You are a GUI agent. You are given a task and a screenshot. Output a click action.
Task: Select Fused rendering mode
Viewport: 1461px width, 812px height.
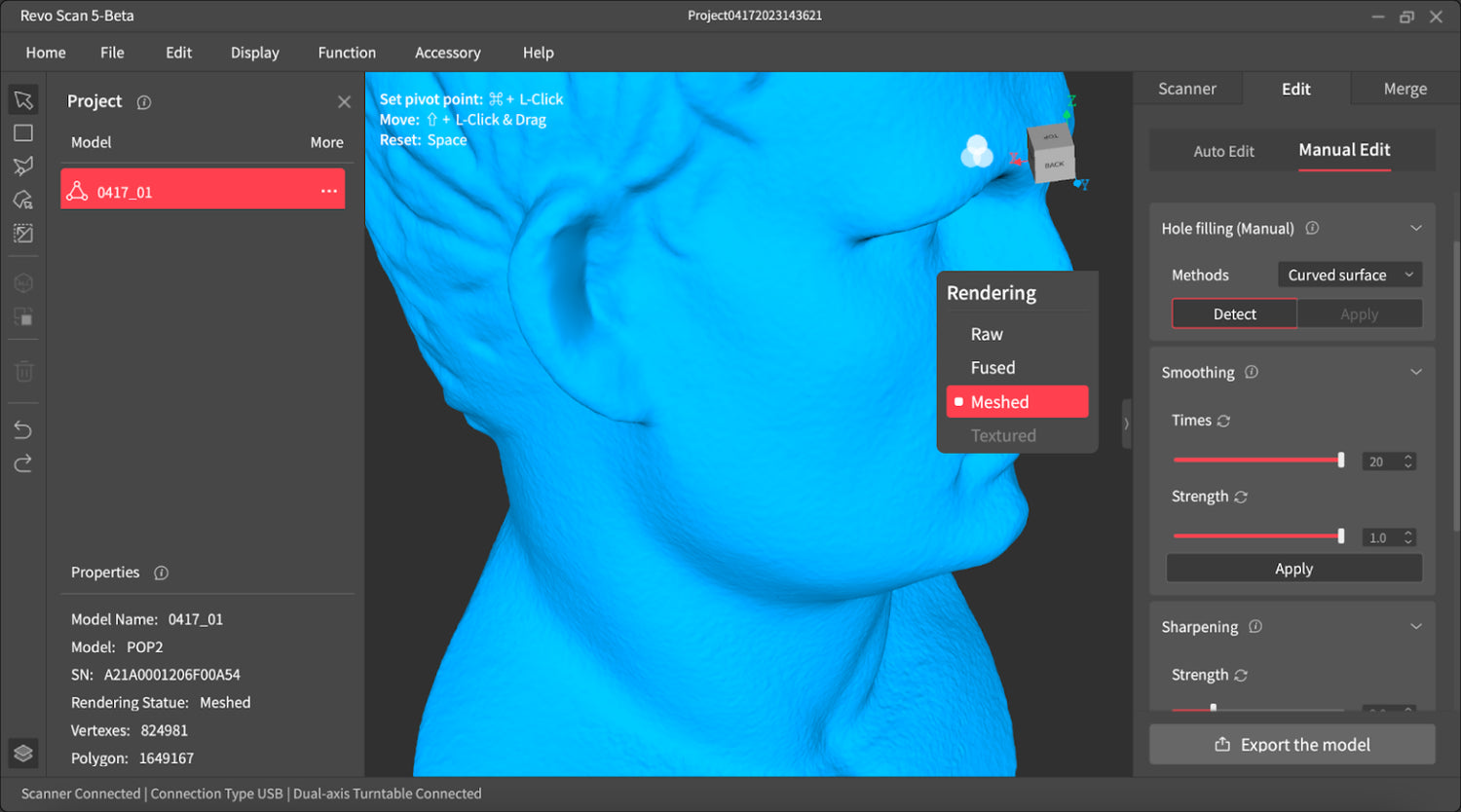coord(993,367)
